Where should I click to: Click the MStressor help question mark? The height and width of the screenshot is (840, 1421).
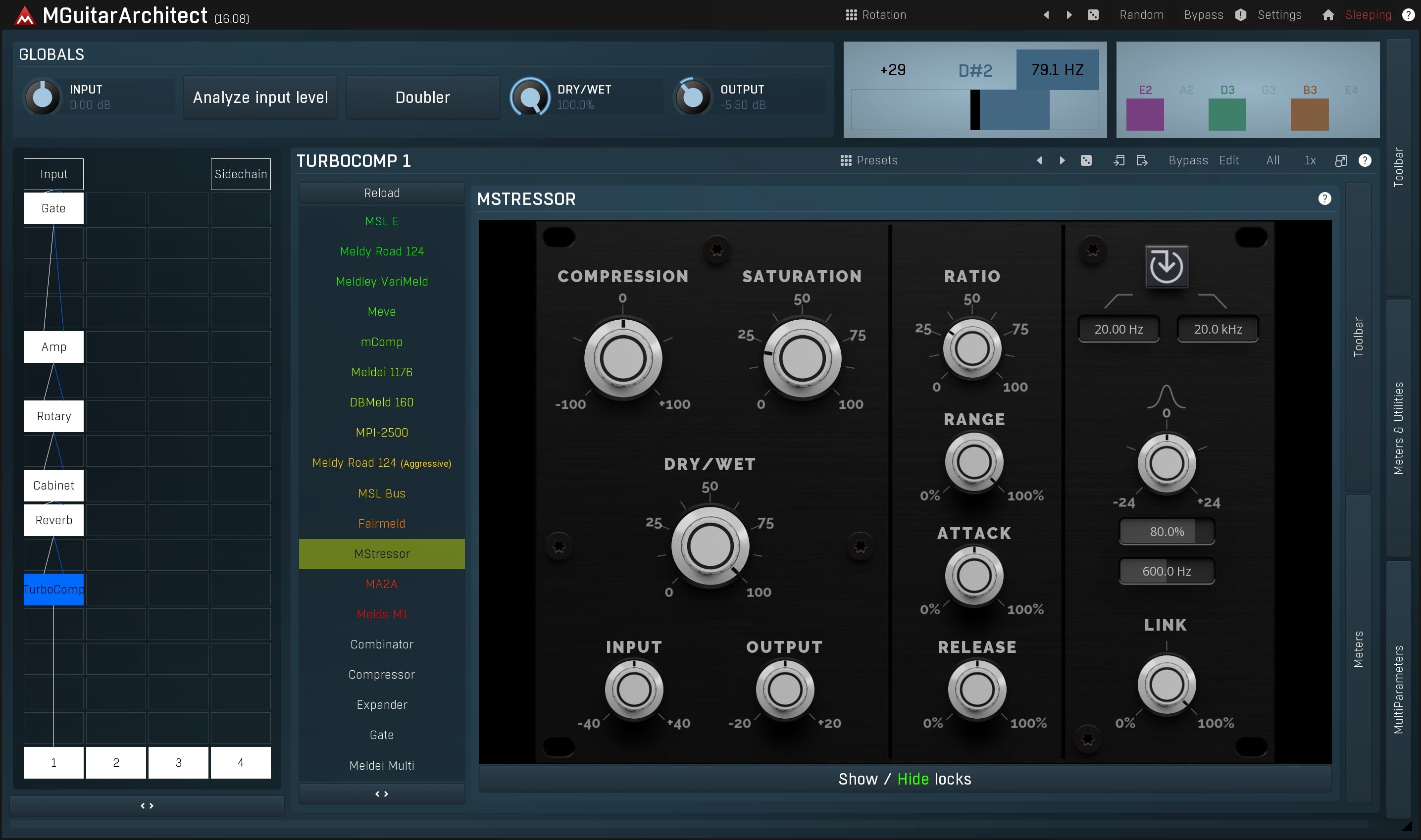pos(1324,198)
